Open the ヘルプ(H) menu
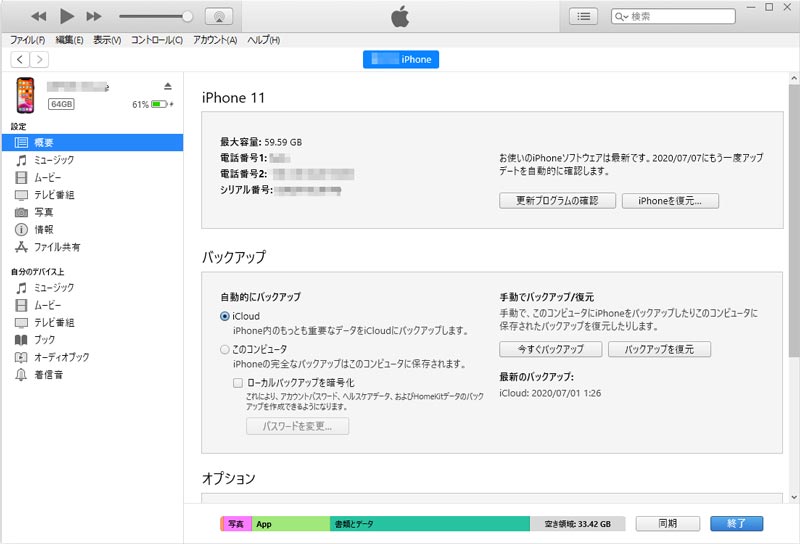800x544 pixels. [x=263, y=40]
